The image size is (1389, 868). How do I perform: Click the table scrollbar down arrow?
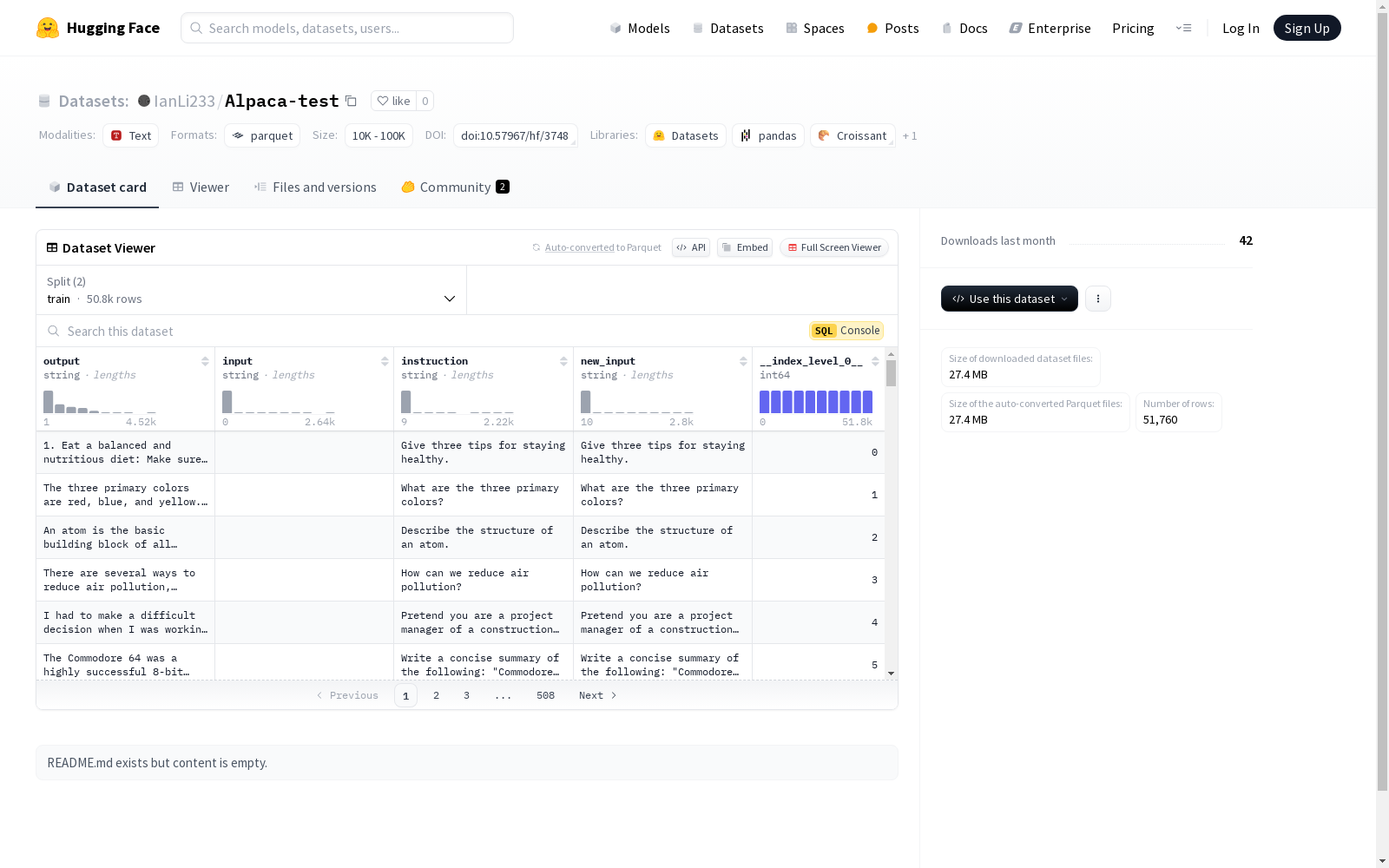(891, 674)
